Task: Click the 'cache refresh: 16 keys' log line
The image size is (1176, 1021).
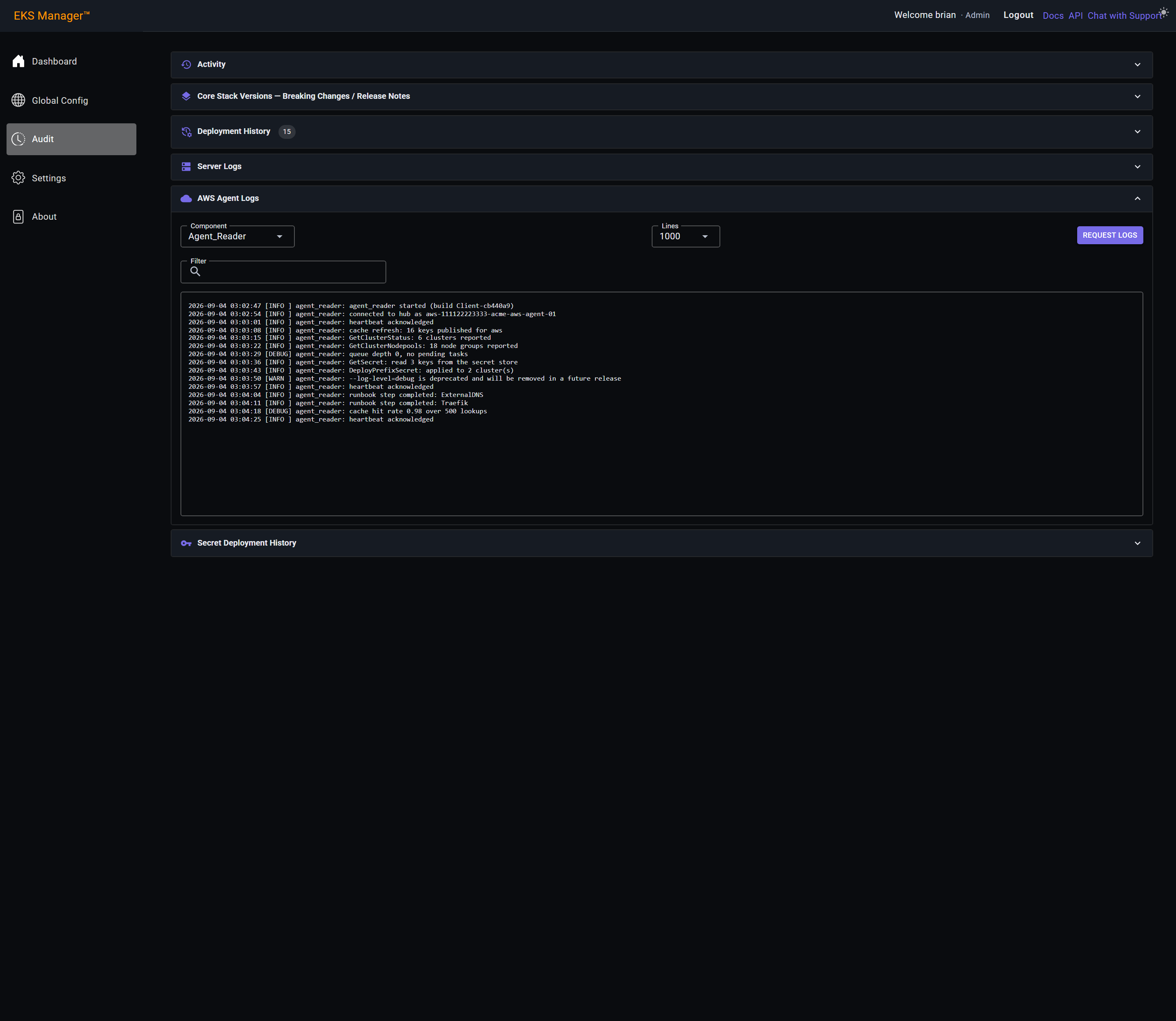Action: pos(345,330)
